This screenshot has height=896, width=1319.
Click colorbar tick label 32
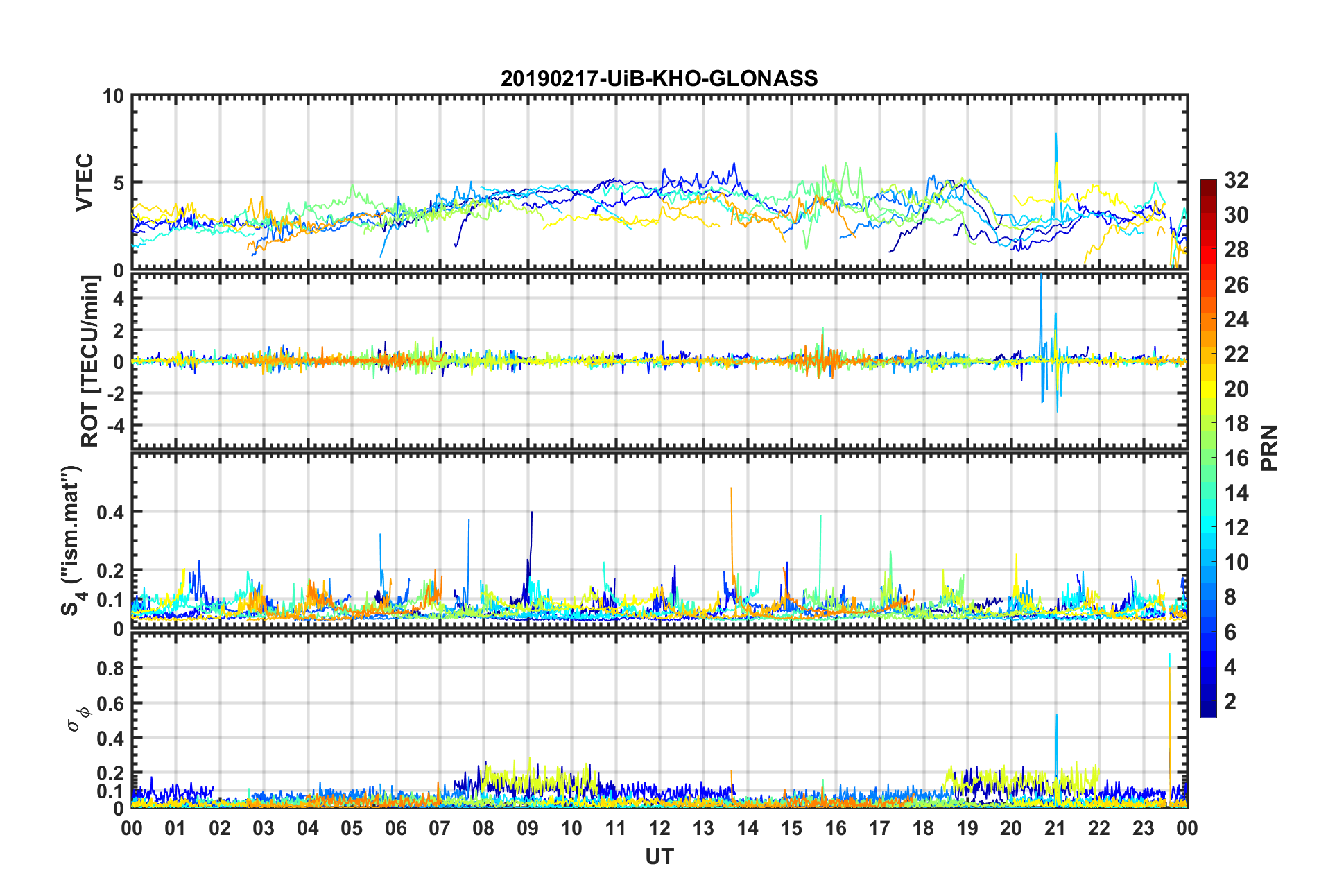click(1236, 180)
